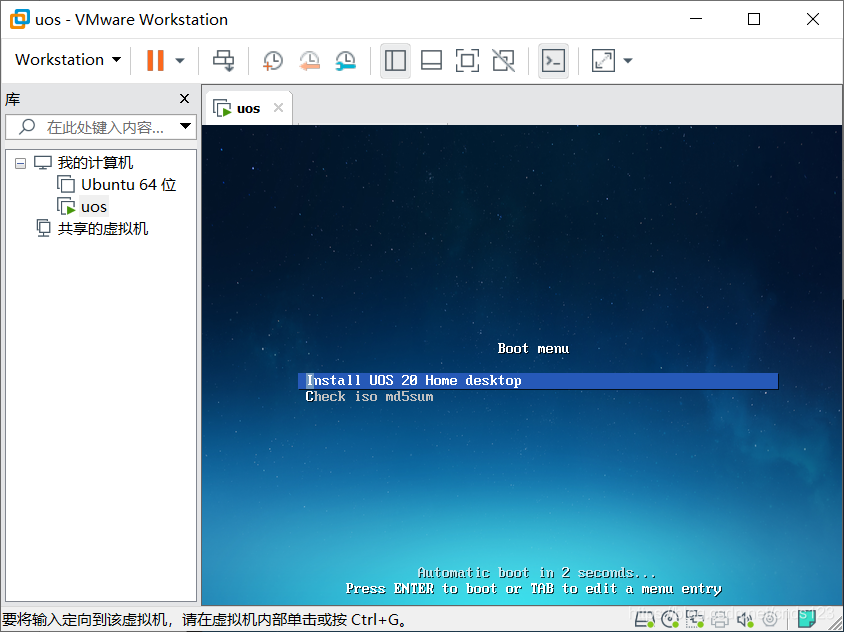
Task: Open the snapshot manager
Action: point(346,60)
